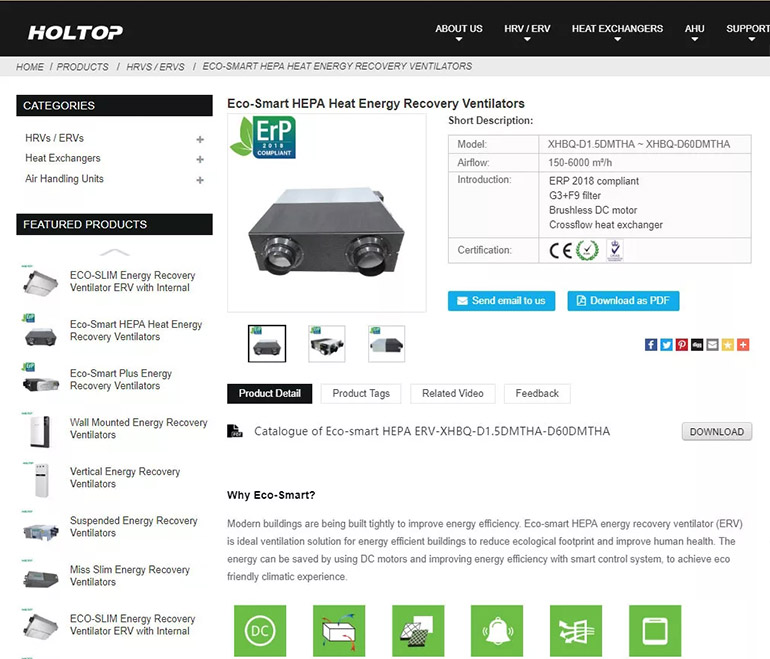The width and height of the screenshot is (770, 659).
Task: Share page on Pinterest
Action: pyautogui.click(x=682, y=345)
